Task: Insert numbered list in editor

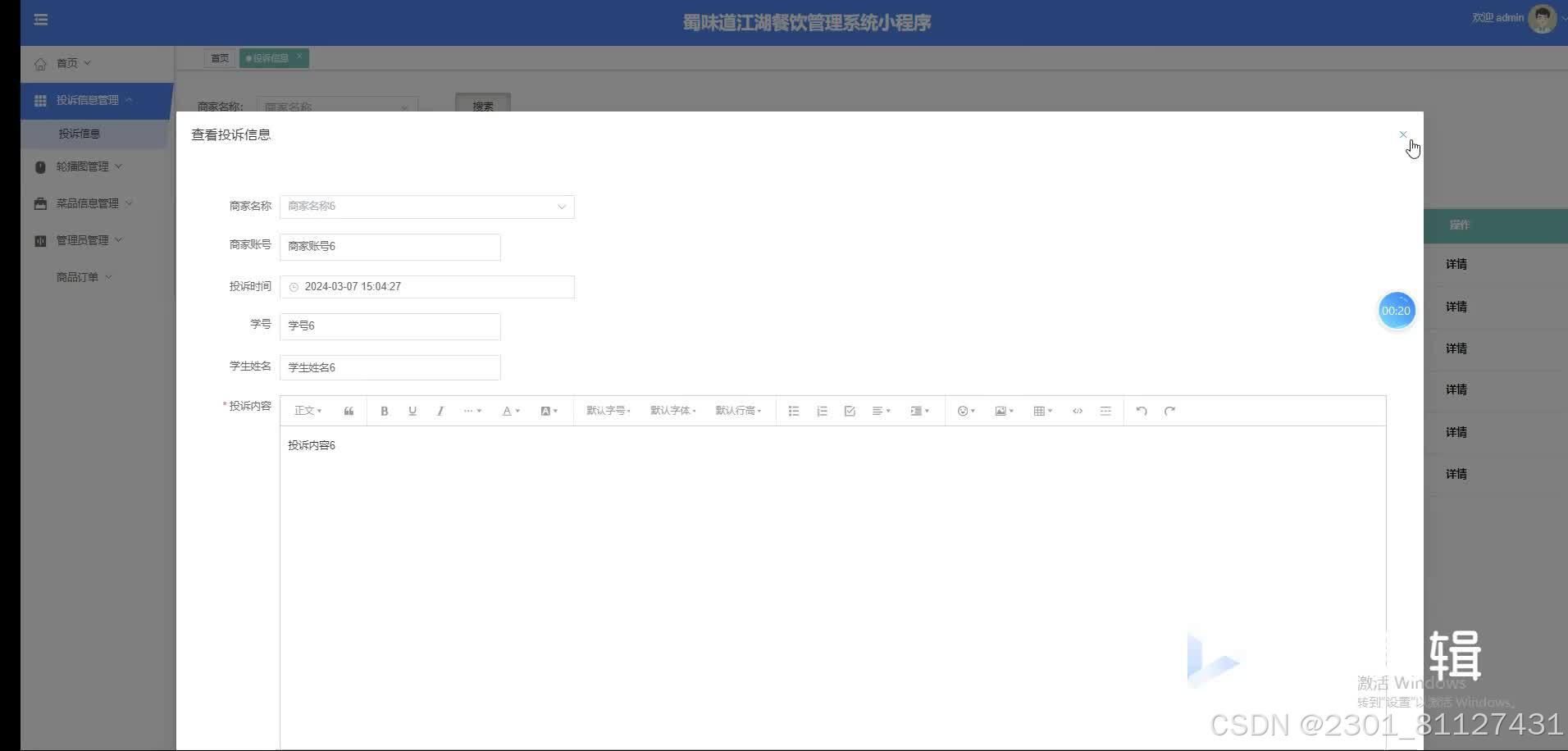Action: click(821, 411)
